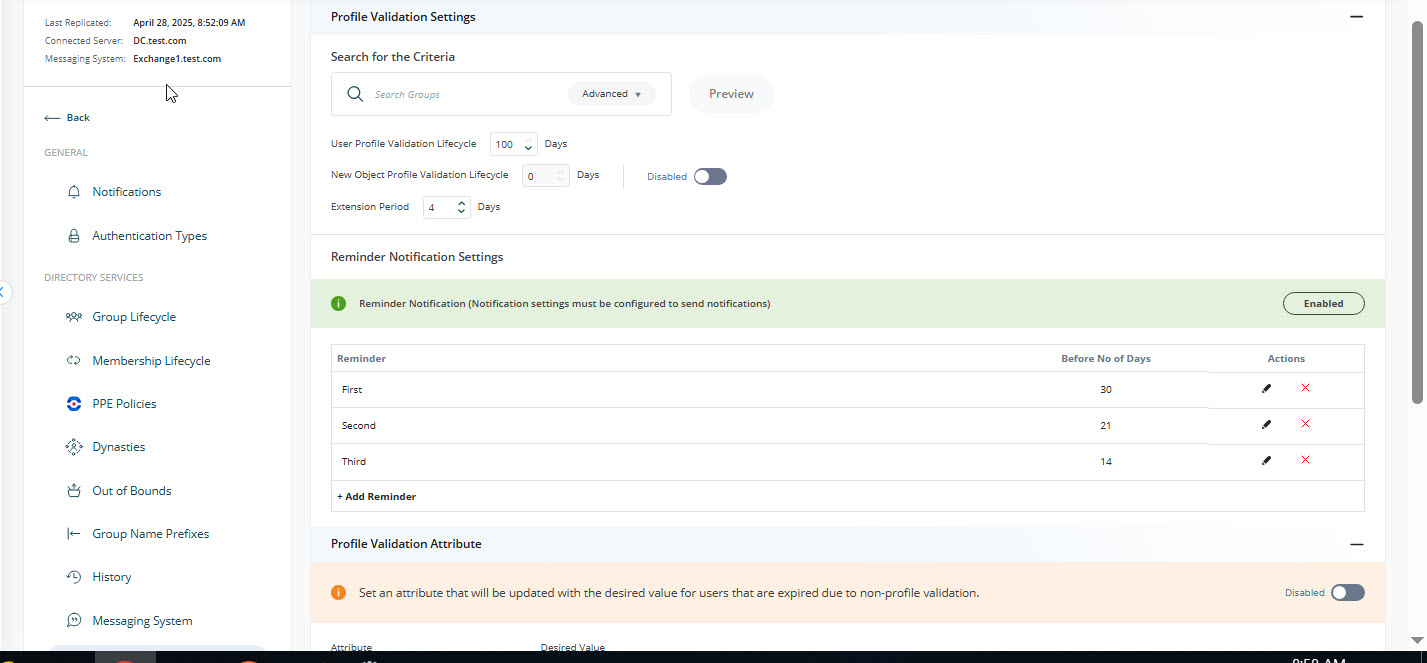Go Back using the arrow link

[x=66, y=117]
